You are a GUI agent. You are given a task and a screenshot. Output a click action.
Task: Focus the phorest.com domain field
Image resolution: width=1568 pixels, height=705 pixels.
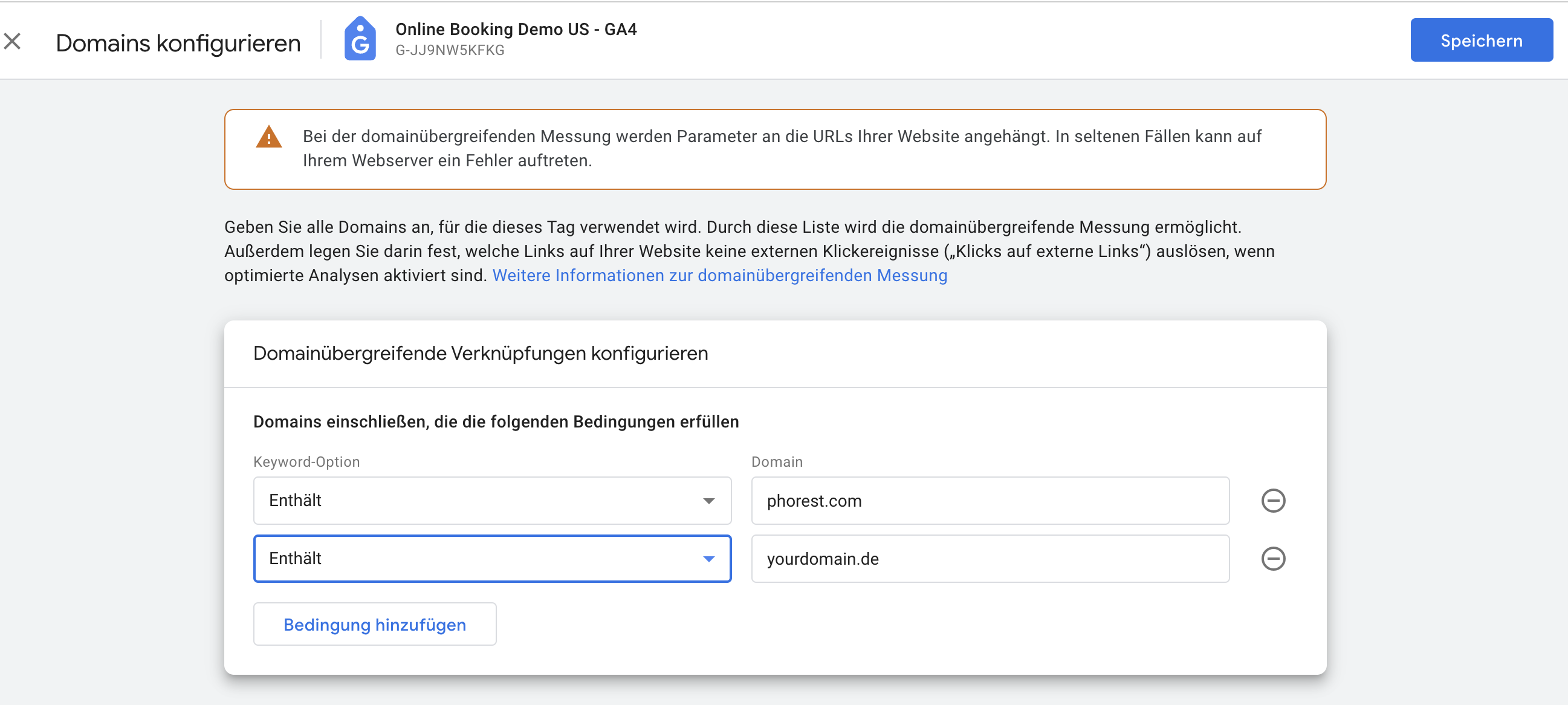click(x=990, y=501)
